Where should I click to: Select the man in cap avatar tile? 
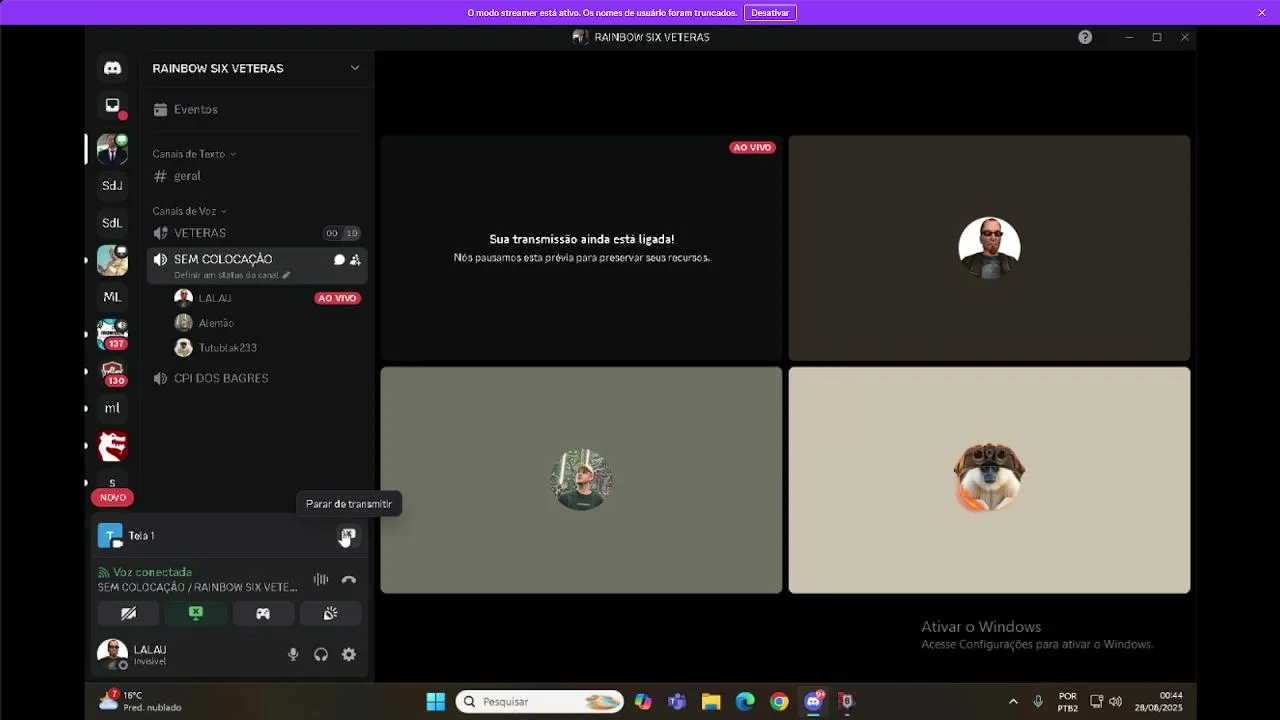tap(581, 480)
